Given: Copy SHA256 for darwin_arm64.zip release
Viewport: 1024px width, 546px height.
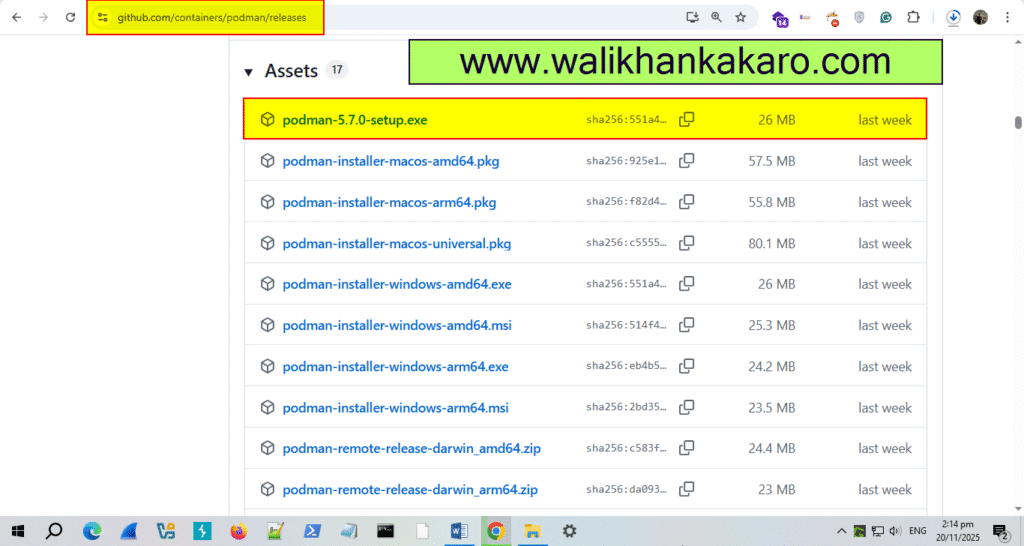Looking at the screenshot, I should (x=686, y=489).
